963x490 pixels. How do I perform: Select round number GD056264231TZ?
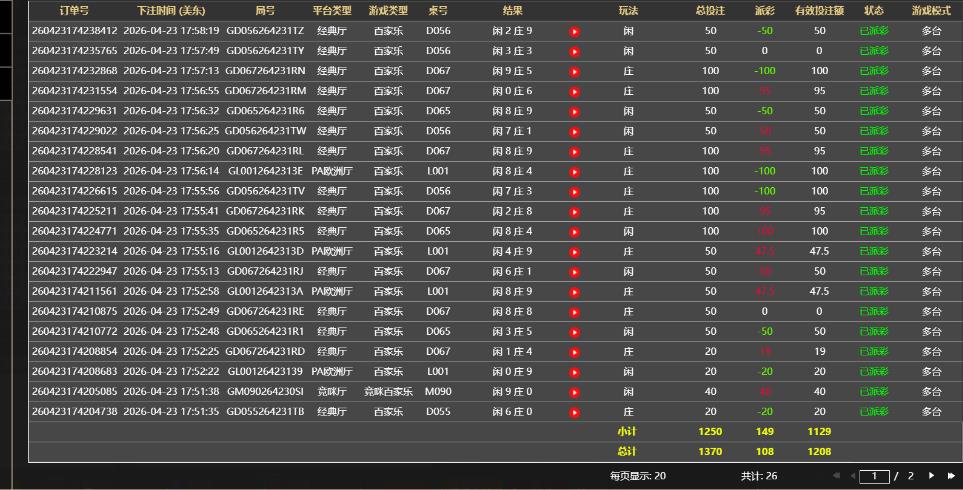tap(265, 31)
